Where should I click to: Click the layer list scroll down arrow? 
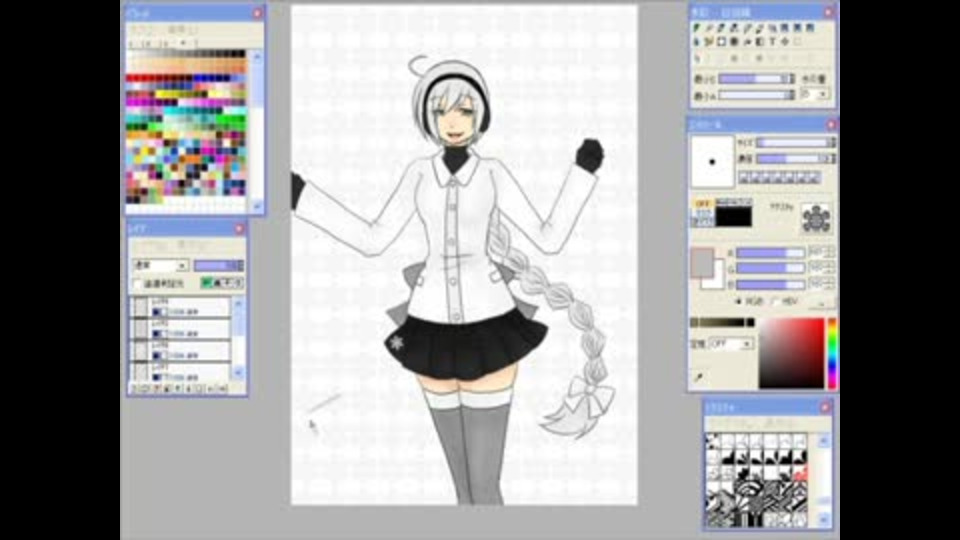(238, 372)
